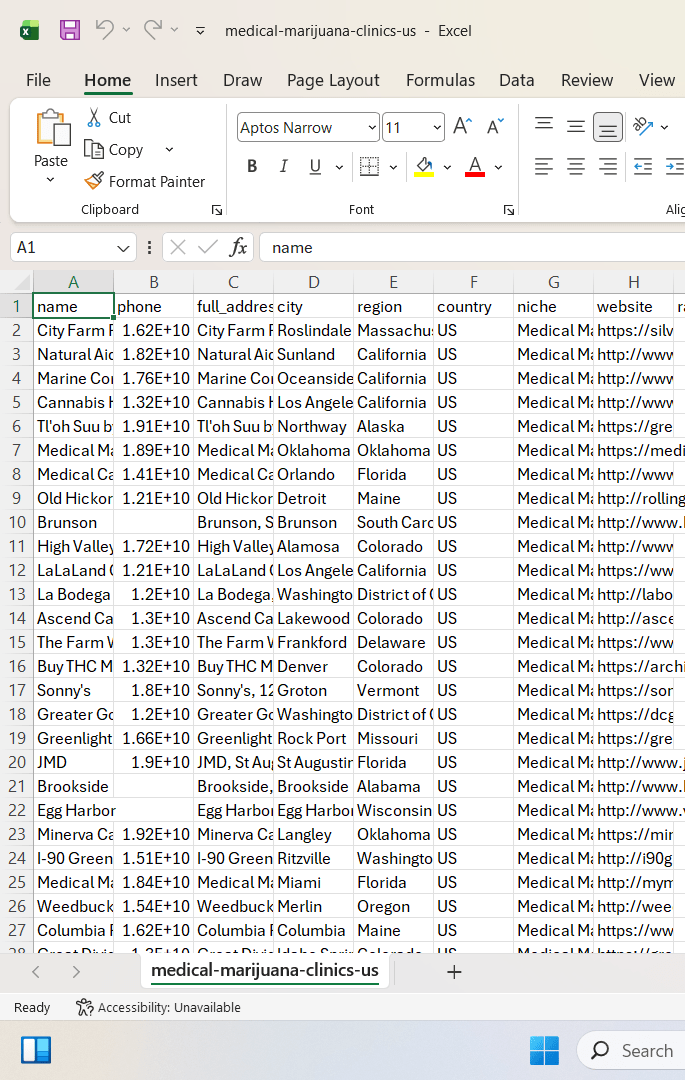685x1080 pixels.
Task: Open the Clipboard pane launcher
Action: [217, 210]
